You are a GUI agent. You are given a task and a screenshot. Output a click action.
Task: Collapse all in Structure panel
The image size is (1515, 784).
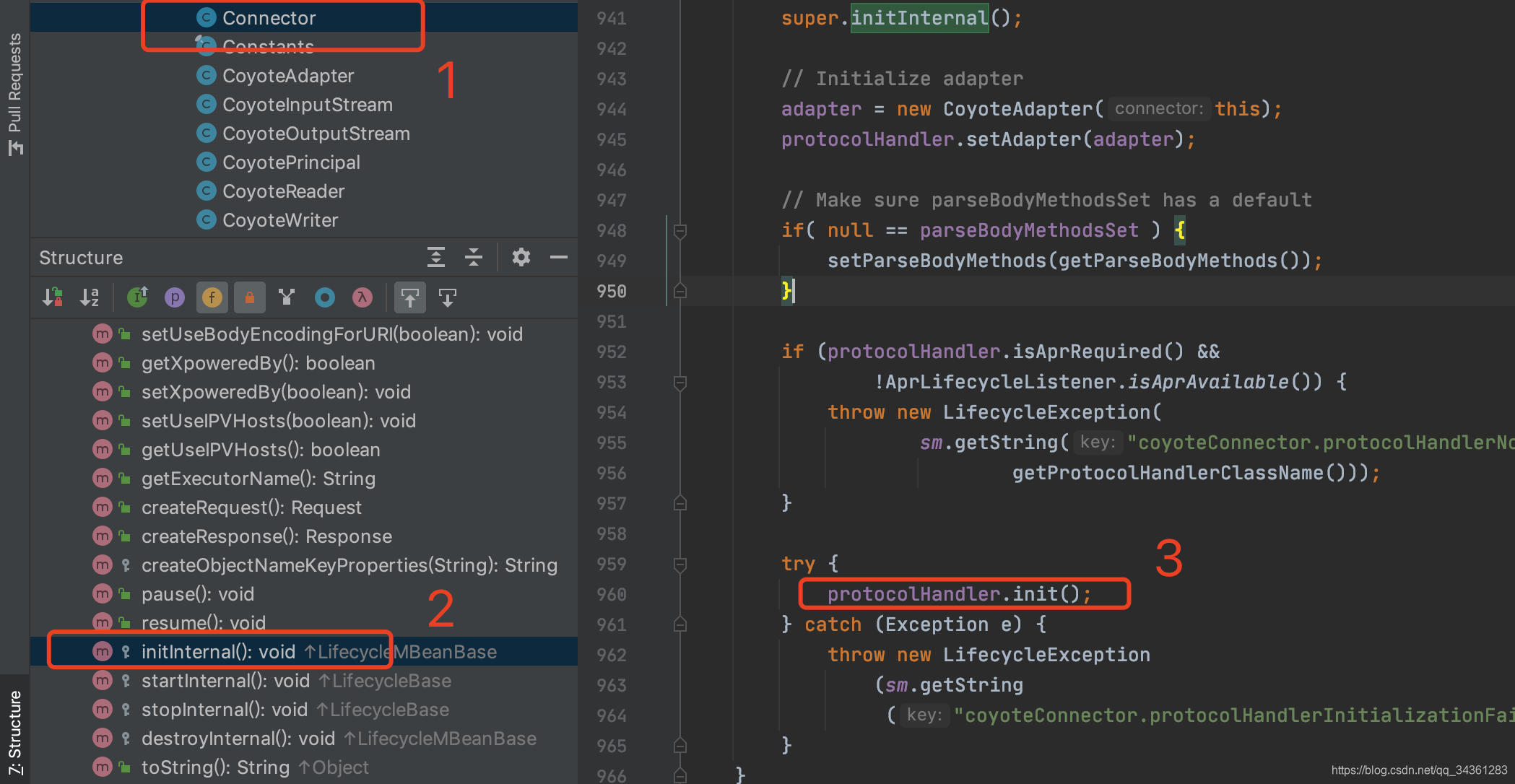tap(474, 257)
